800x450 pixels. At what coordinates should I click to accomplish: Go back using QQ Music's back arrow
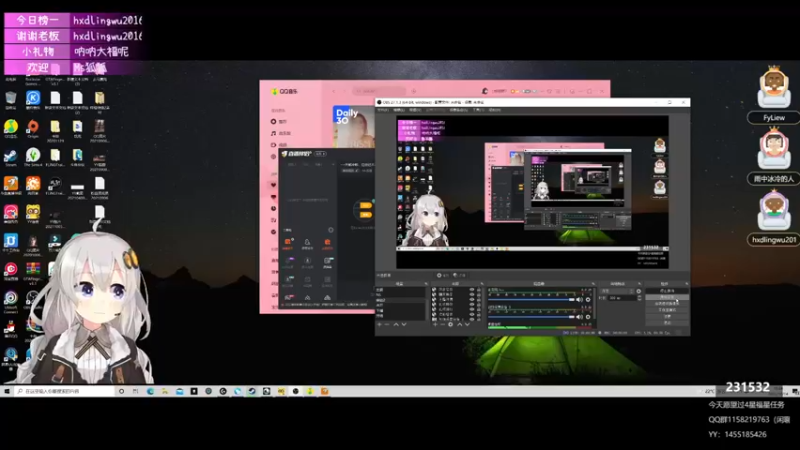(x=334, y=91)
